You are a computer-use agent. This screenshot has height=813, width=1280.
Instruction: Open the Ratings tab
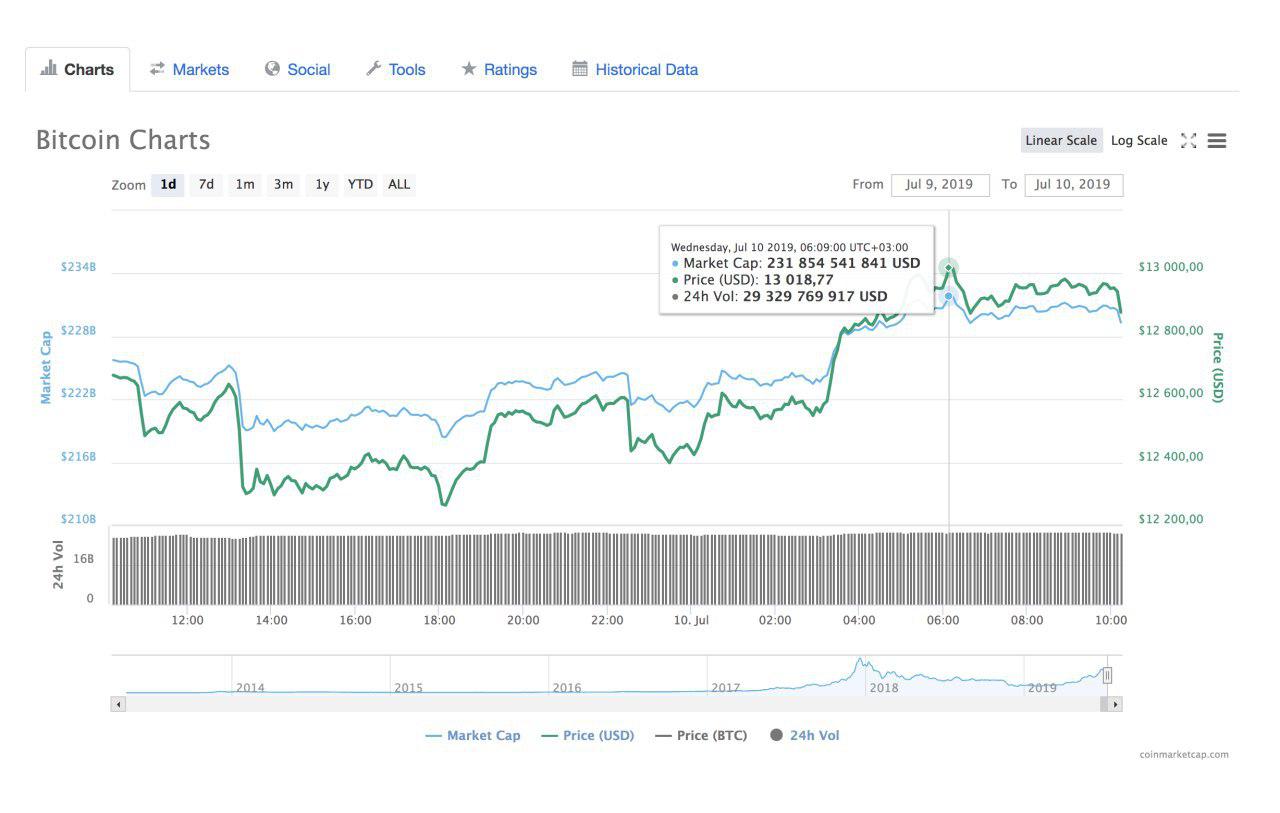click(498, 69)
